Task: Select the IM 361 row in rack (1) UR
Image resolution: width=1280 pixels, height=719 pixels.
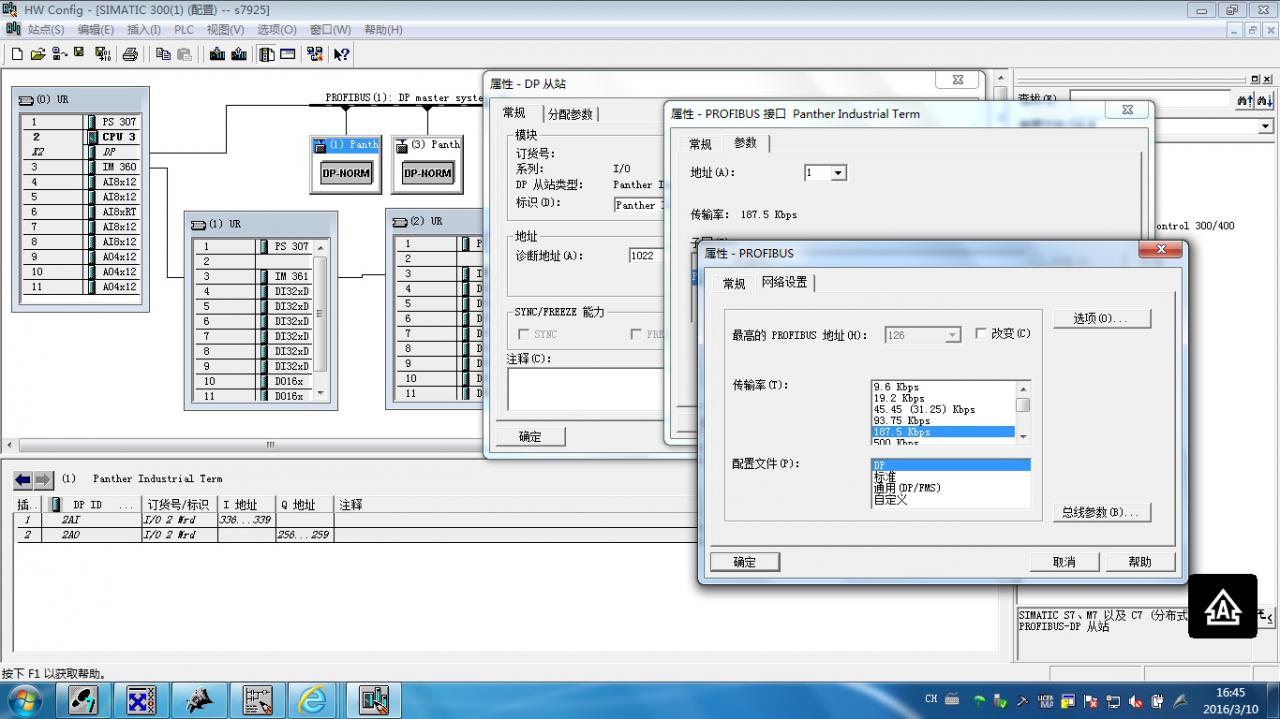Action: point(254,276)
